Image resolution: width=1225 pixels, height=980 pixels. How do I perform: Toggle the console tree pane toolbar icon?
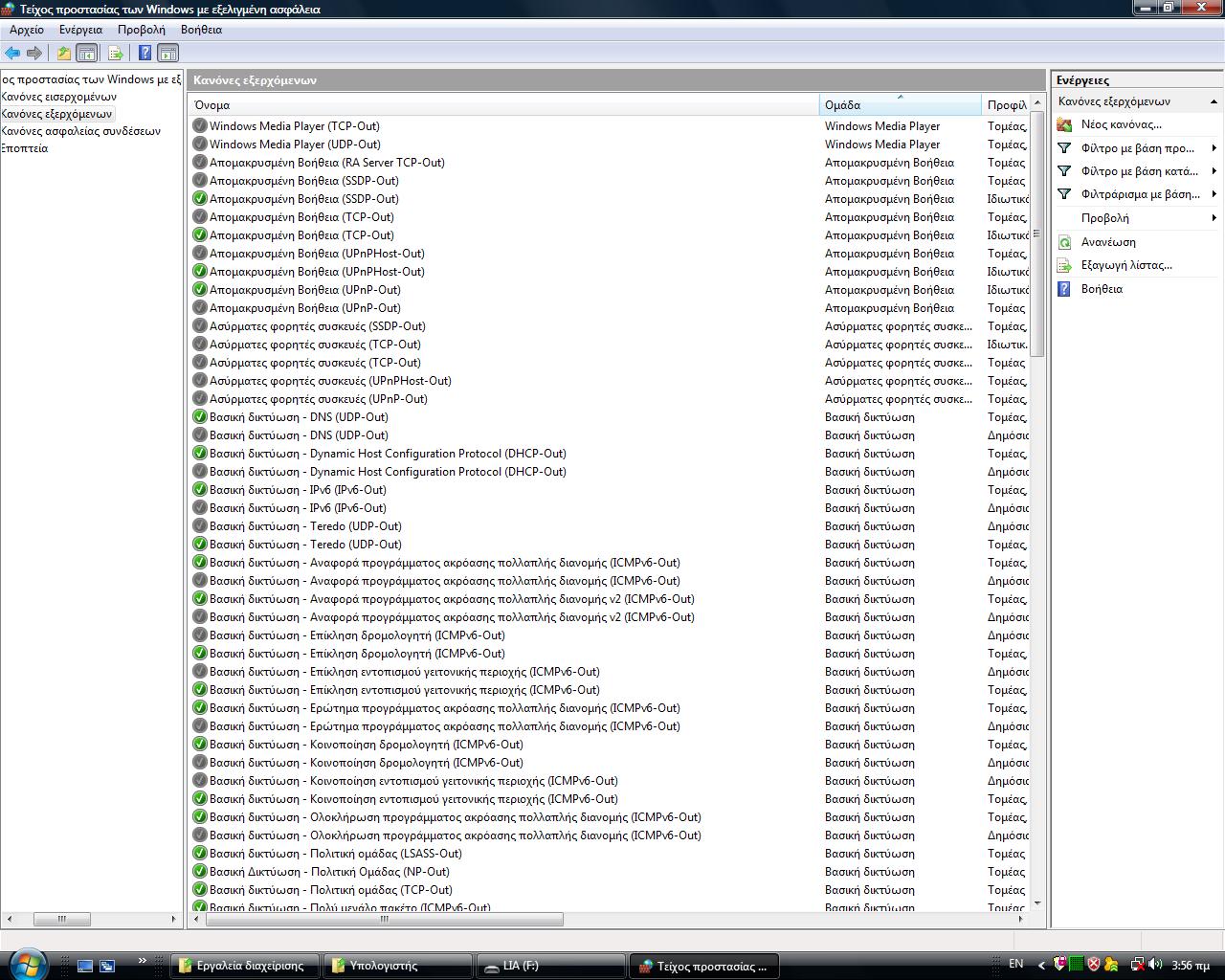86,54
